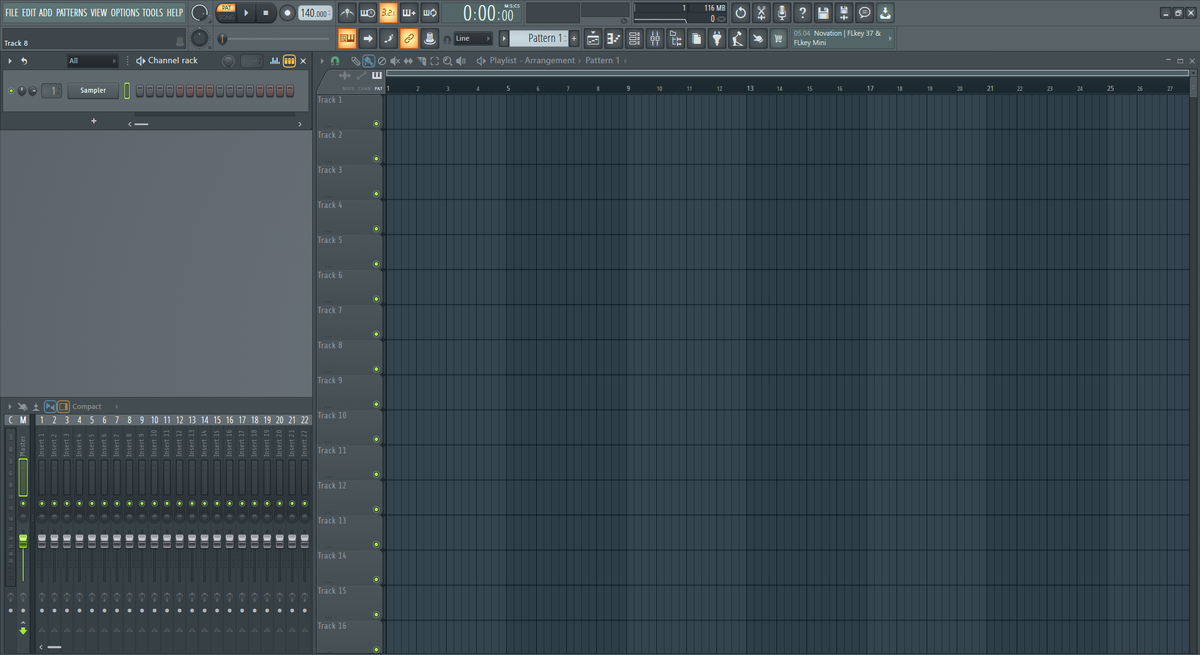Screen dimensions: 1200x655
Task: Click the undo history circular arrow icon
Action: tap(740, 13)
